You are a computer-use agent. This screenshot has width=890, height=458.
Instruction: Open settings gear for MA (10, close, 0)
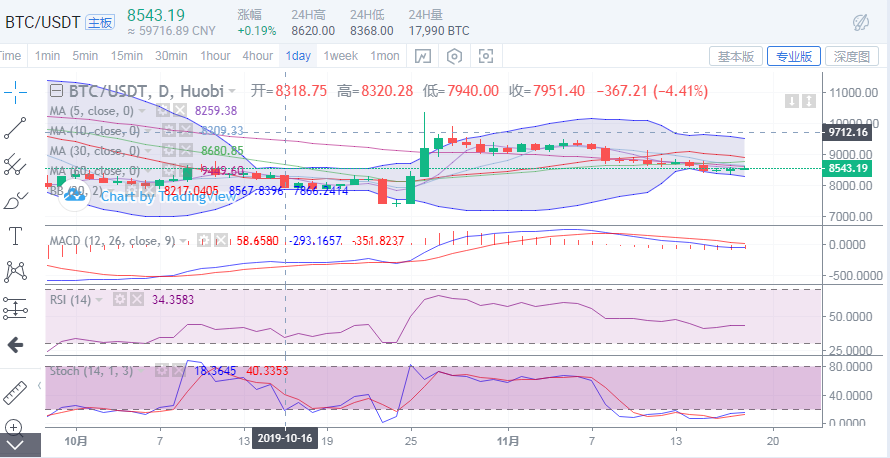point(169,131)
